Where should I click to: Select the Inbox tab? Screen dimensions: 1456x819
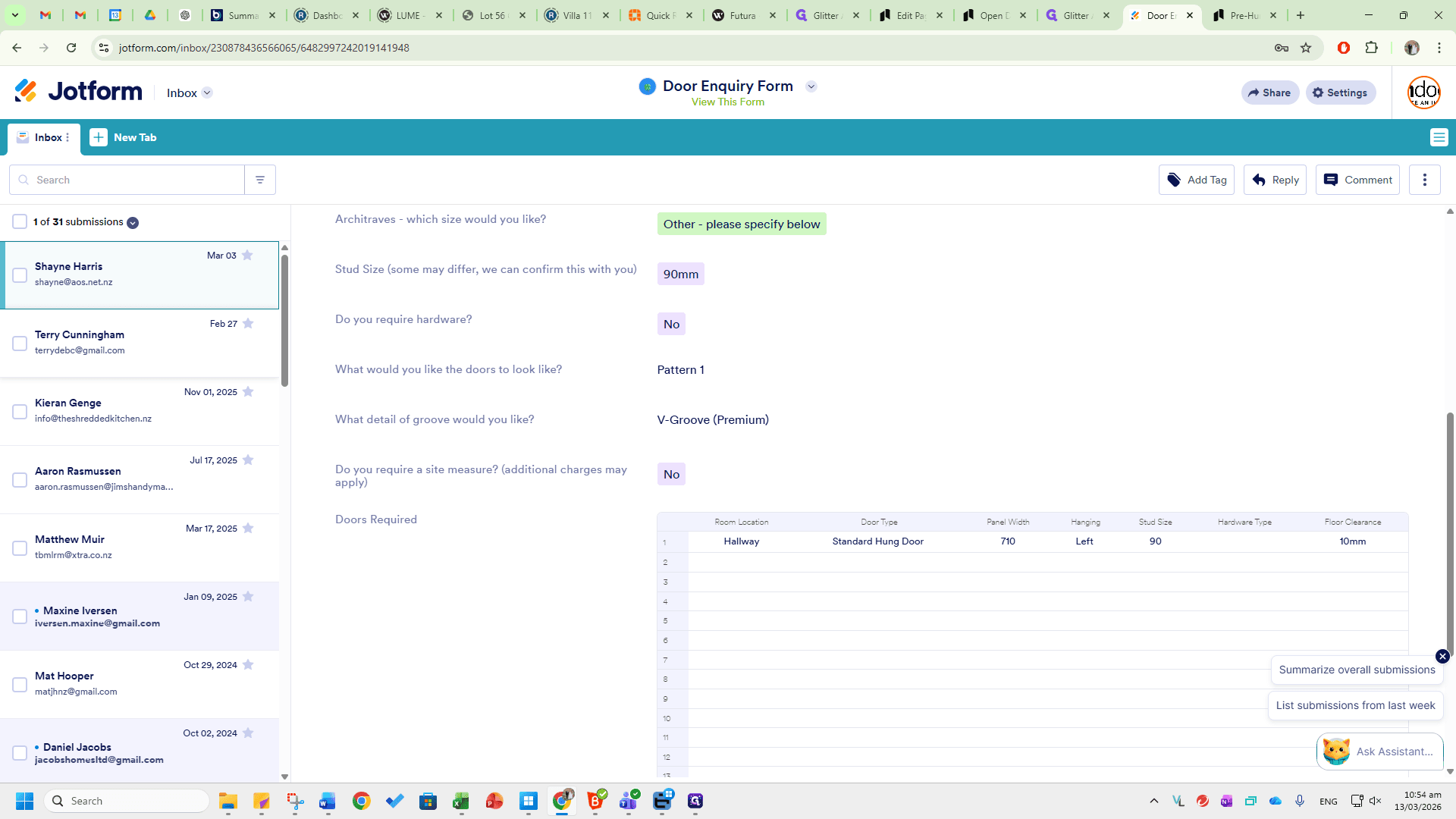(x=43, y=137)
